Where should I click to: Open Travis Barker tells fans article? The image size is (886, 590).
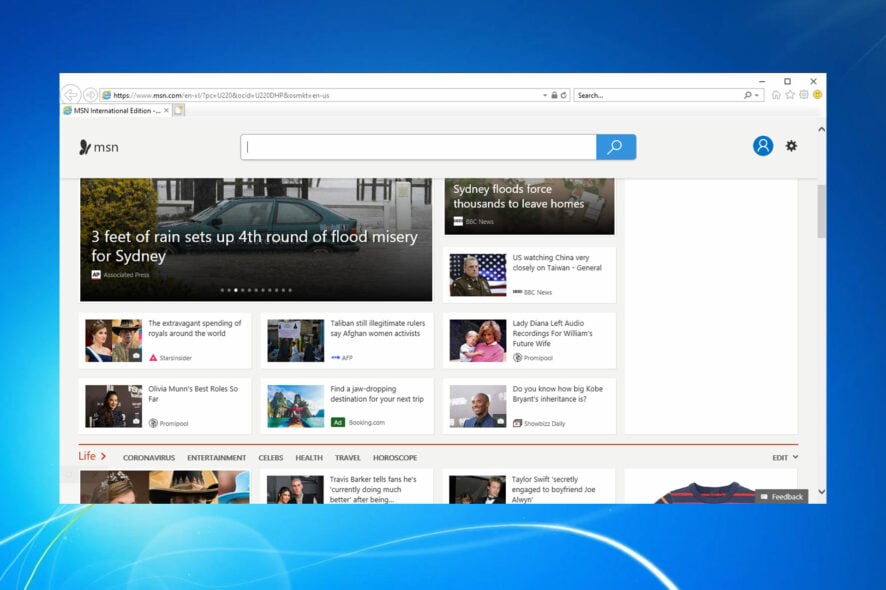click(x=373, y=489)
